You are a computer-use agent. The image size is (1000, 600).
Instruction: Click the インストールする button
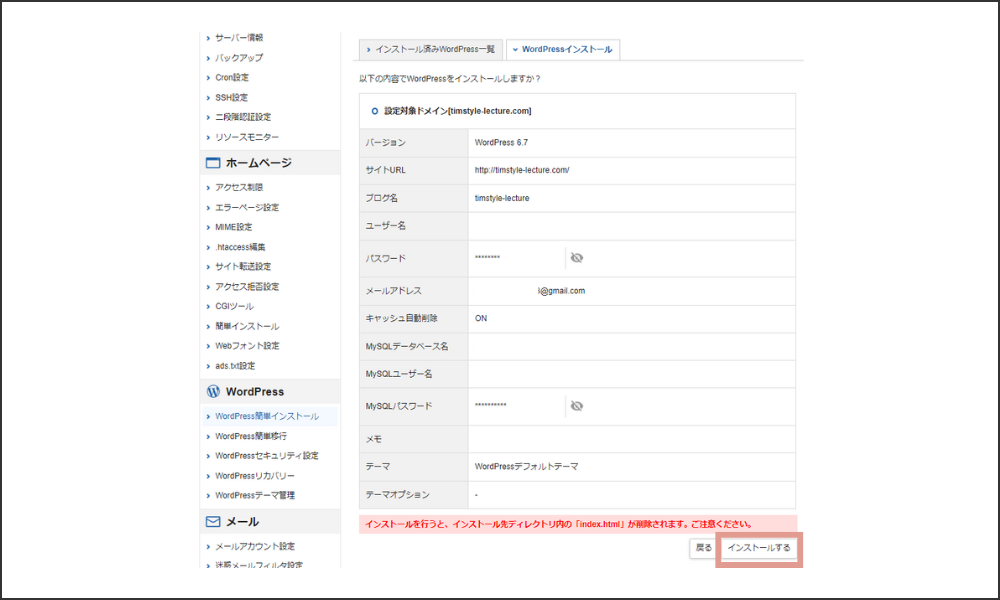(759, 548)
